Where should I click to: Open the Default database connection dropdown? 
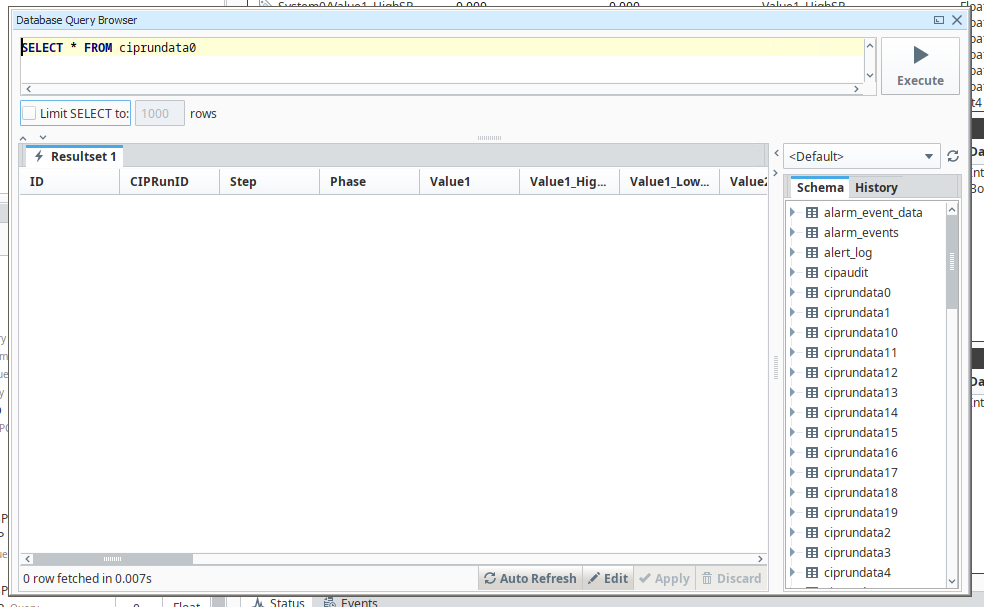tap(861, 156)
